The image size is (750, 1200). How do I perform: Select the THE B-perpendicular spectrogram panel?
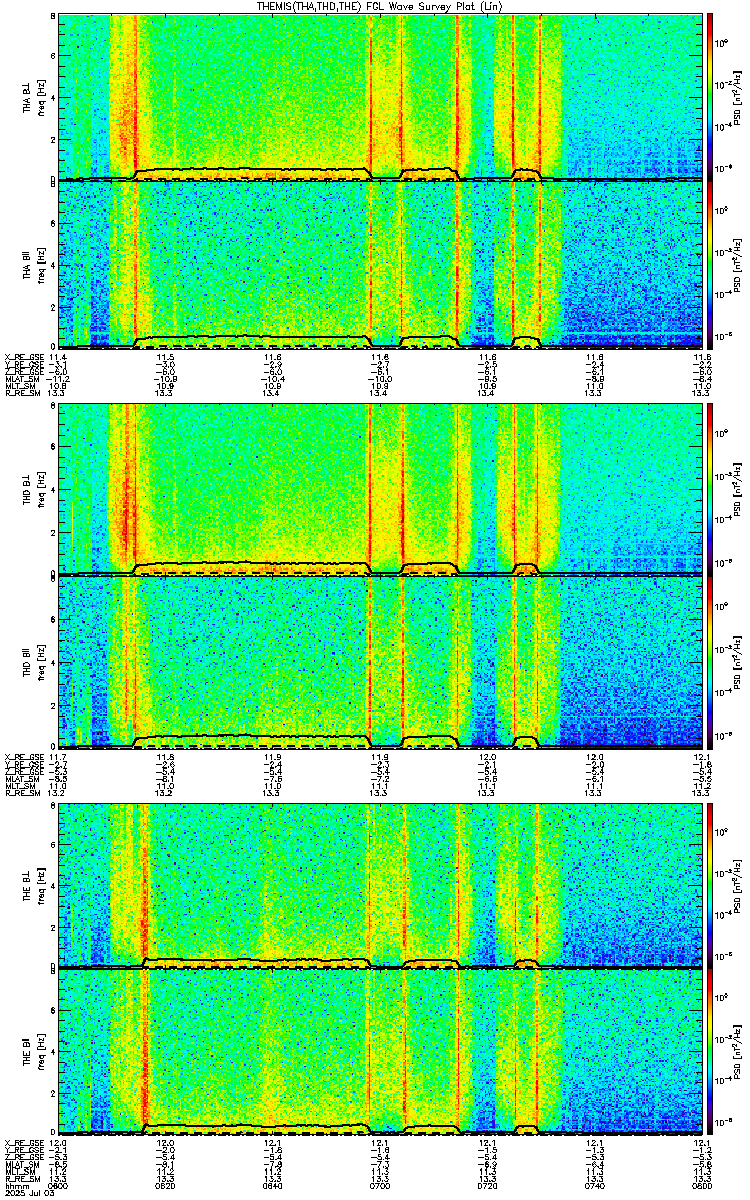click(x=381, y=884)
